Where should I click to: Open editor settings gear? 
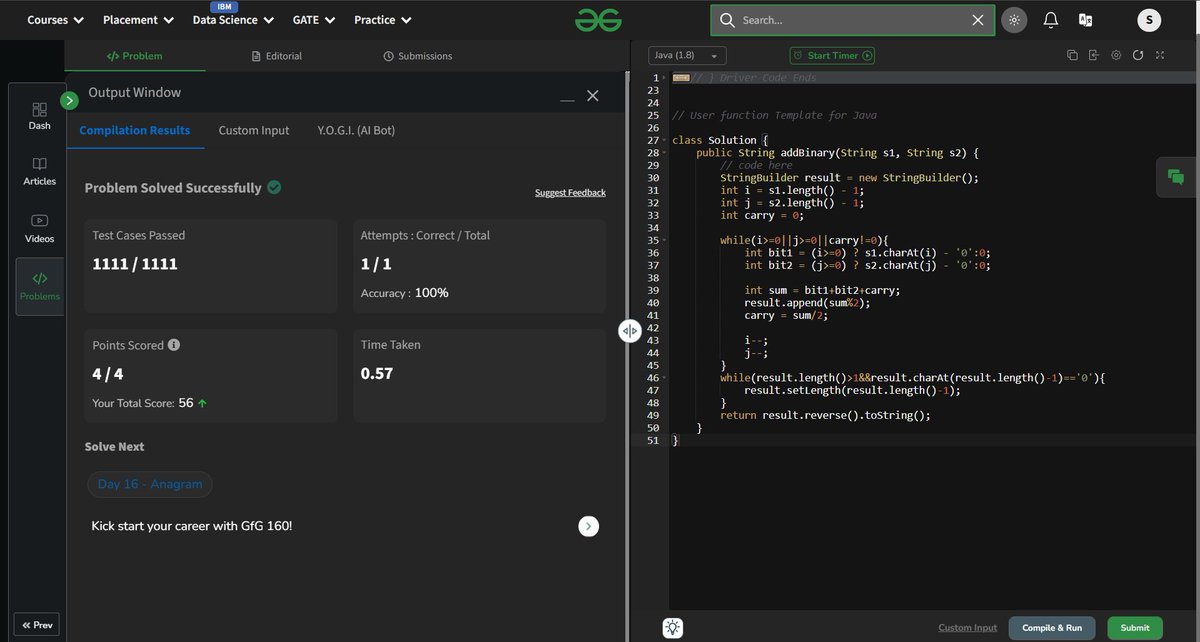coord(1116,55)
